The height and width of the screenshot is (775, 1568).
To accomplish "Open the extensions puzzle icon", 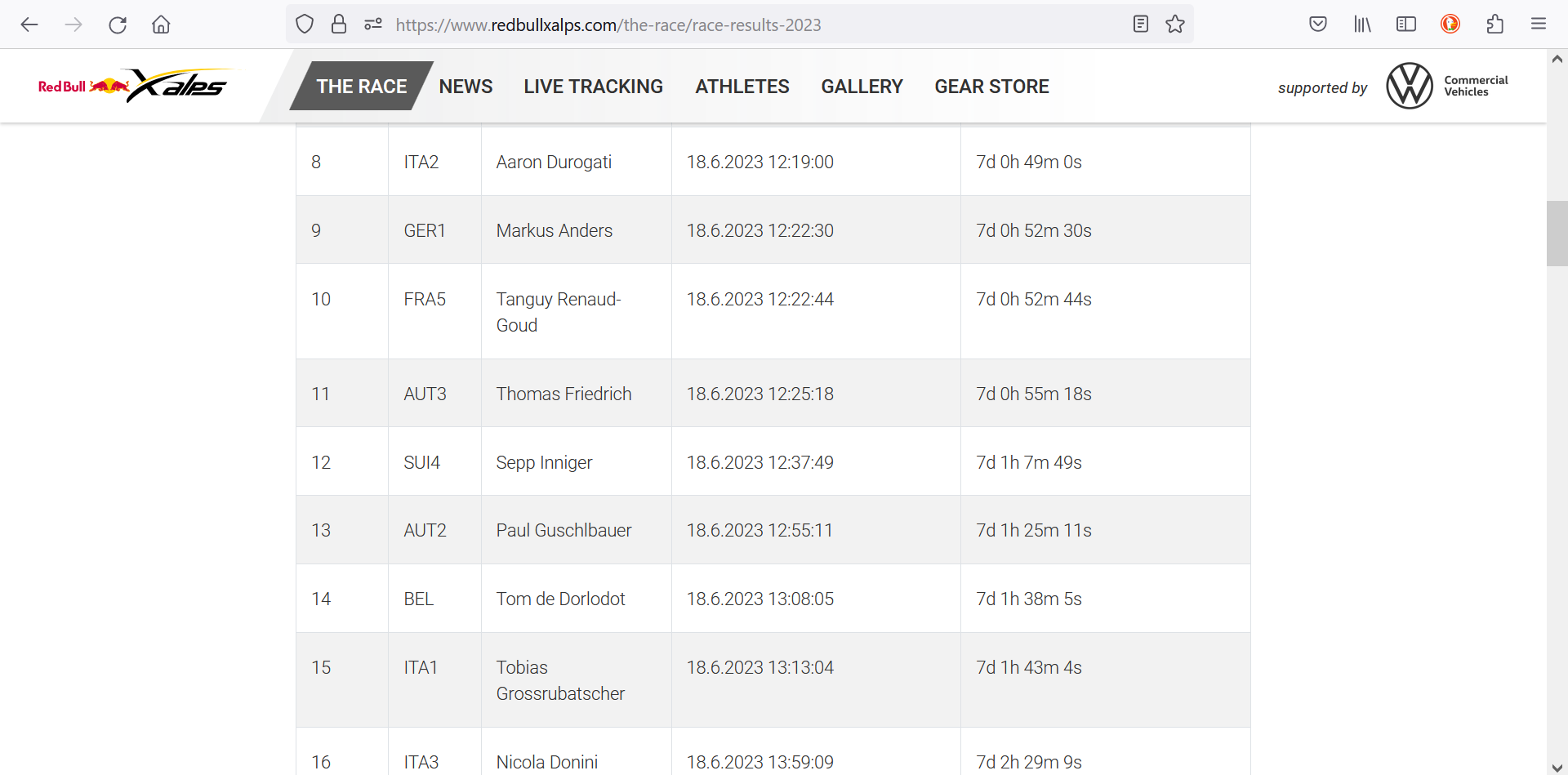I will tap(1494, 24).
